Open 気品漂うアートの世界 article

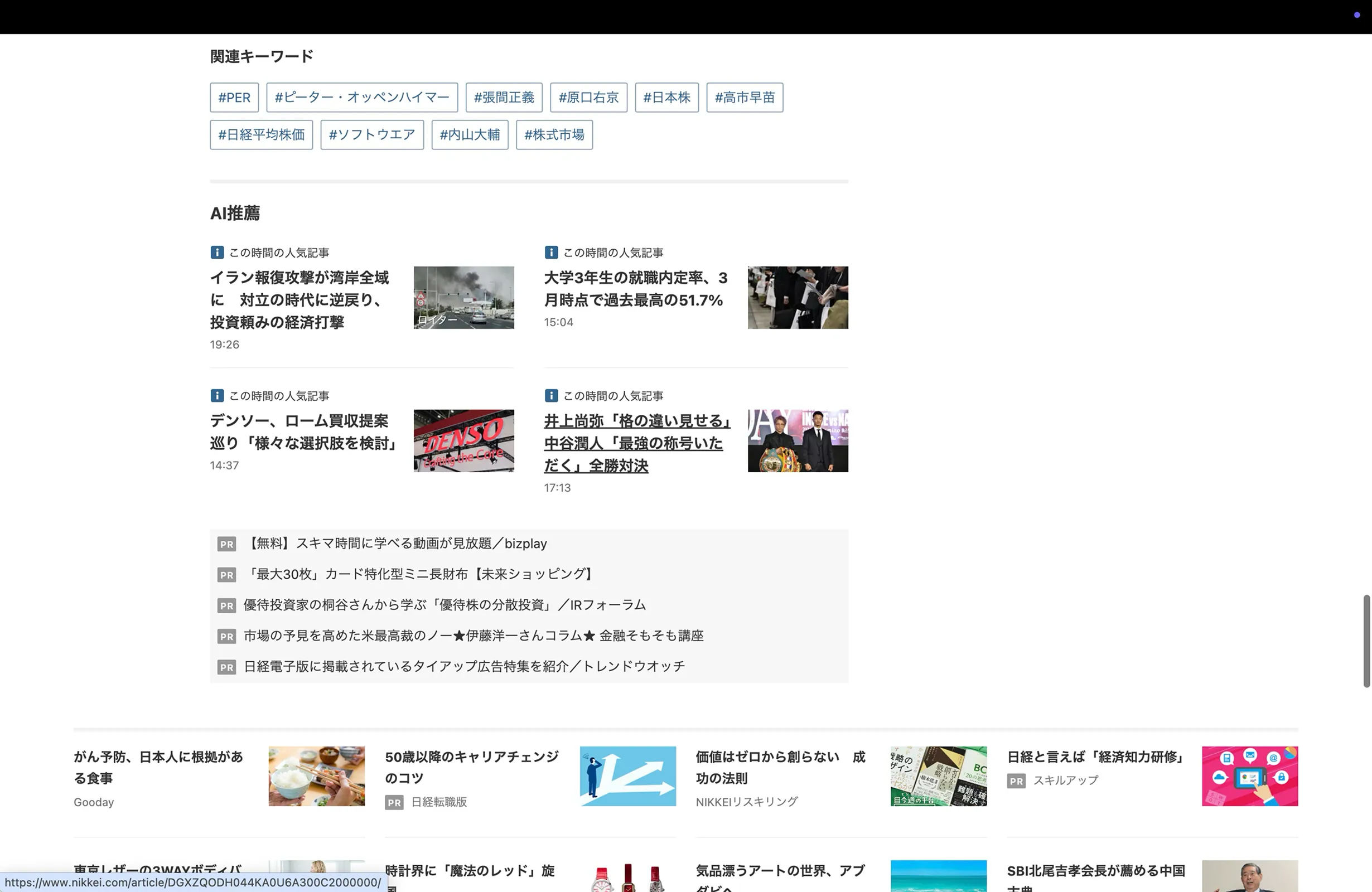pyautogui.click(x=781, y=876)
